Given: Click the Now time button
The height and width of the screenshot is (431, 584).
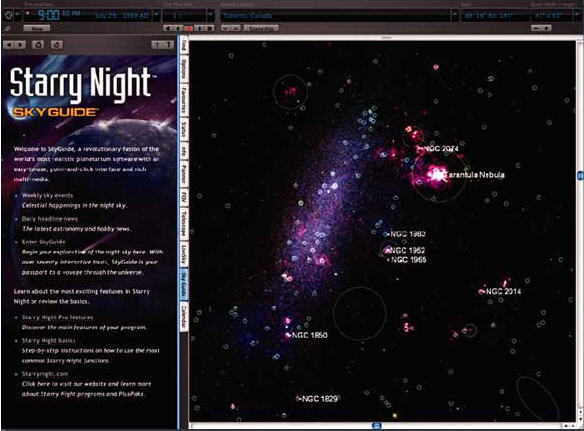Looking at the screenshot, I should [x=36, y=28].
